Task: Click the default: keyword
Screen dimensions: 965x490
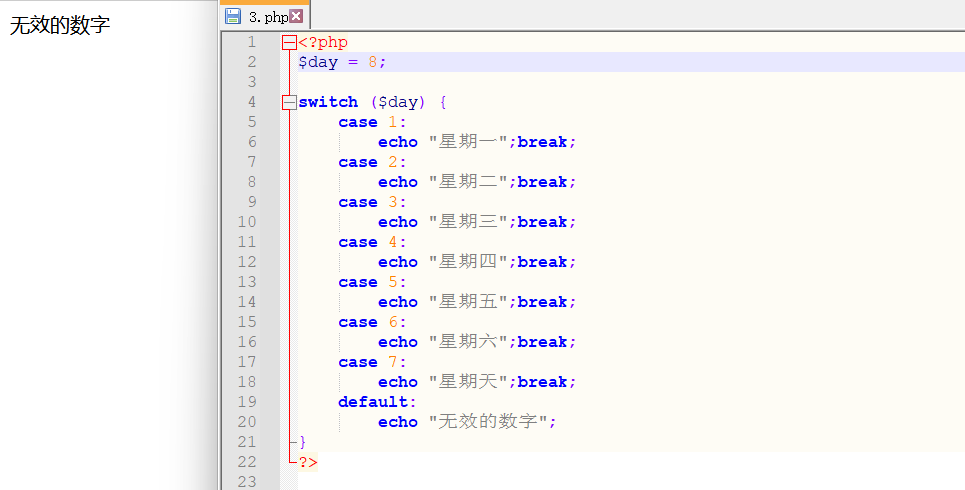Action: click(377, 402)
